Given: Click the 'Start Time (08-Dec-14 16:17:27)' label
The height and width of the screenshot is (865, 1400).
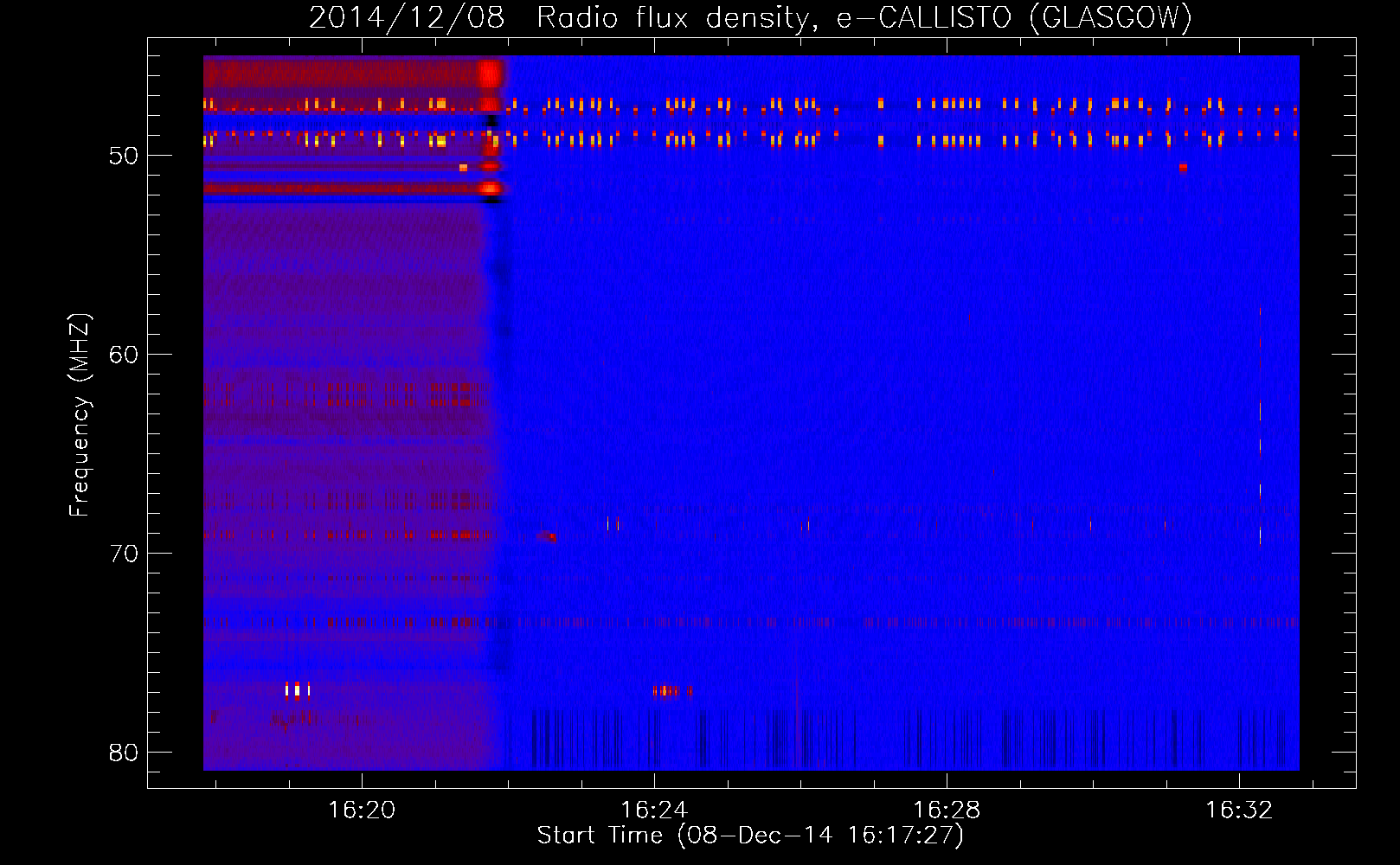Looking at the screenshot, I should click(x=750, y=835).
